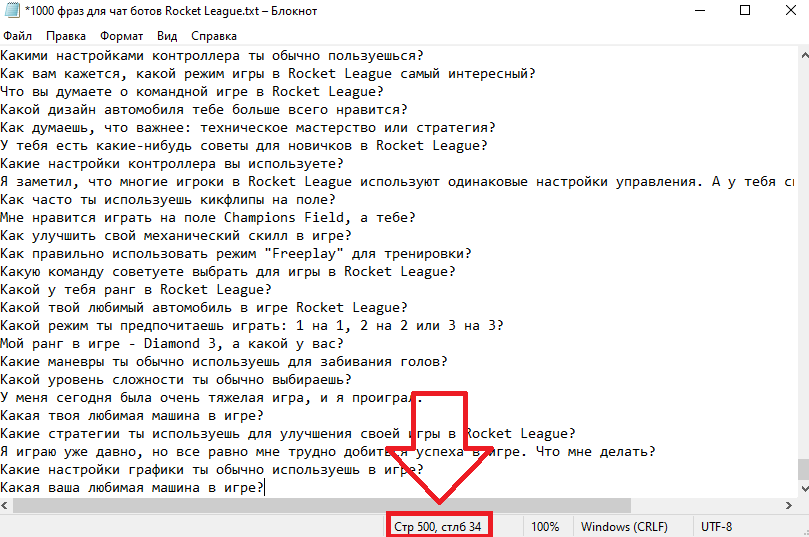809x537 pixels.
Task: Click the line mentioning Diamond 3 rank
Action: pyautogui.click(x=172, y=344)
